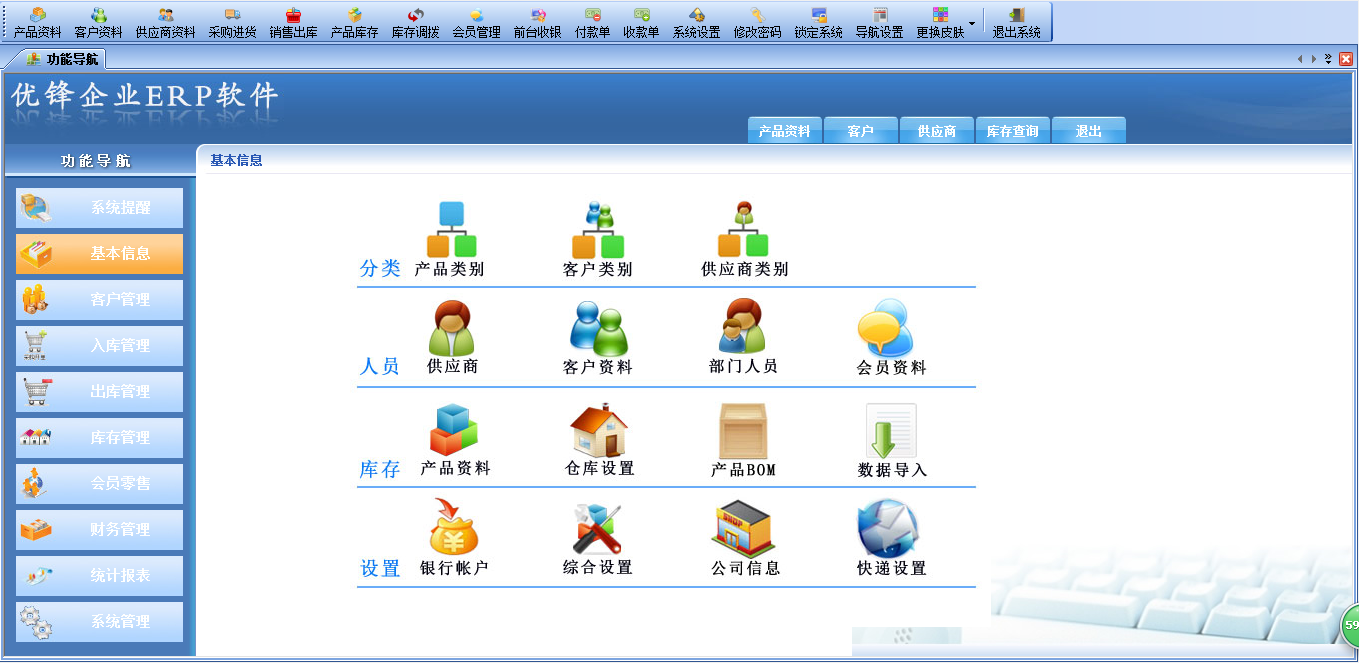Open 库存调拨 from the toolbar
The width and height of the screenshot is (1359, 663).
pos(415,22)
